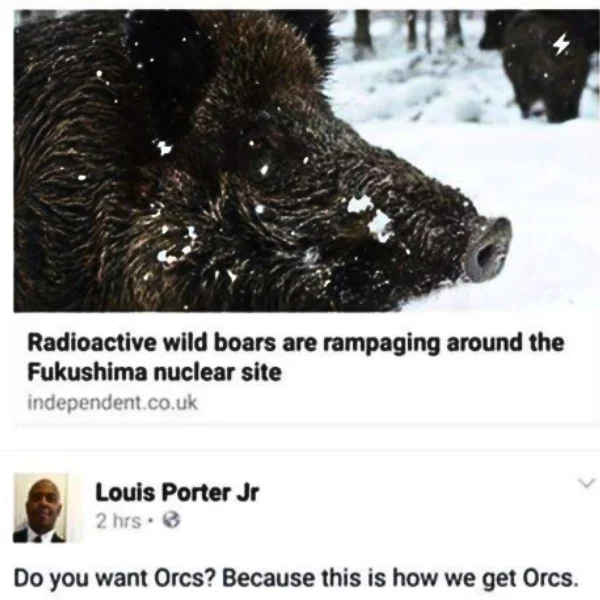600x600 pixels.
Task: Click the word Fukushima in the headline
Action: (87, 371)
